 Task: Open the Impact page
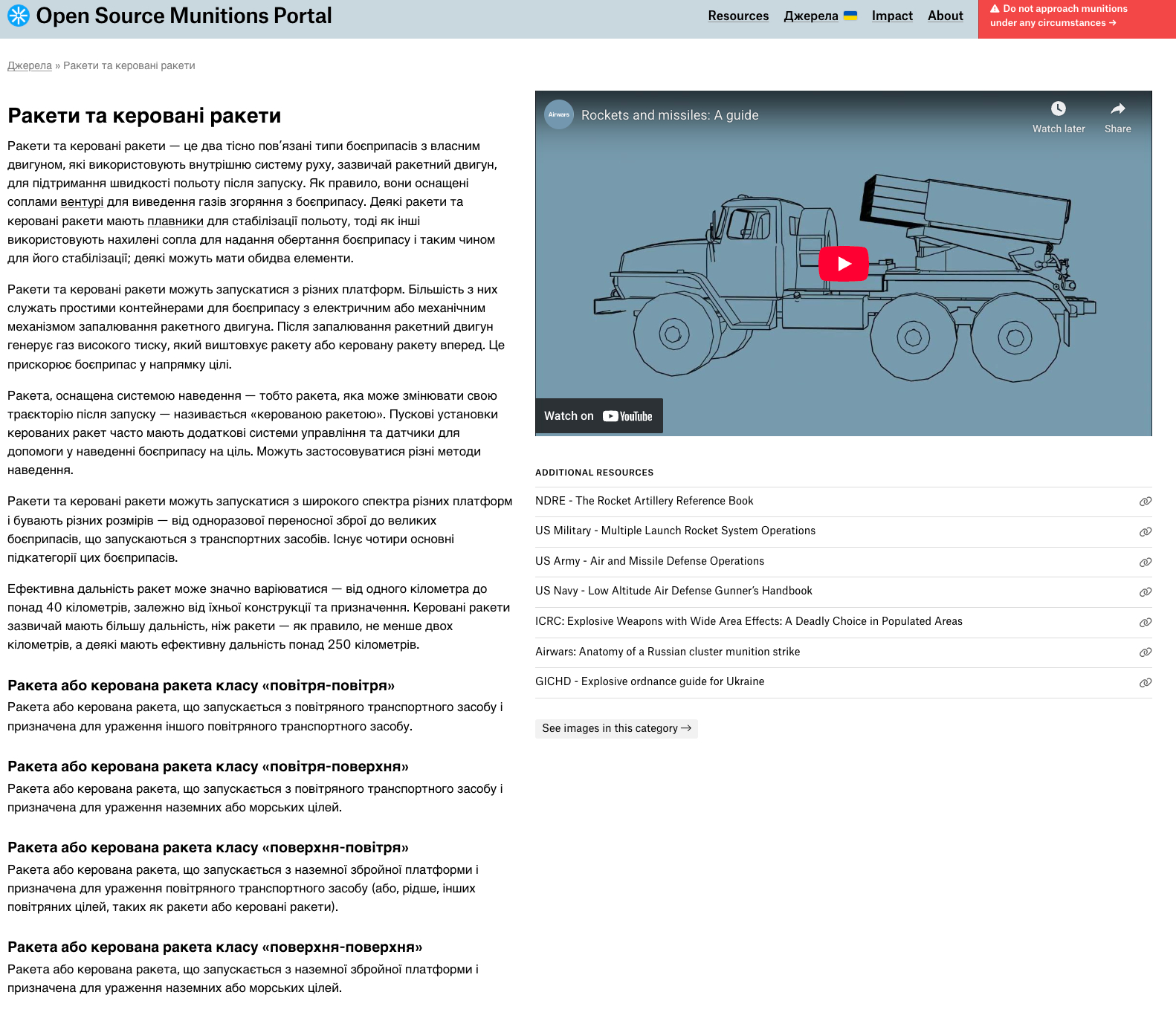[x=892, y=16]
